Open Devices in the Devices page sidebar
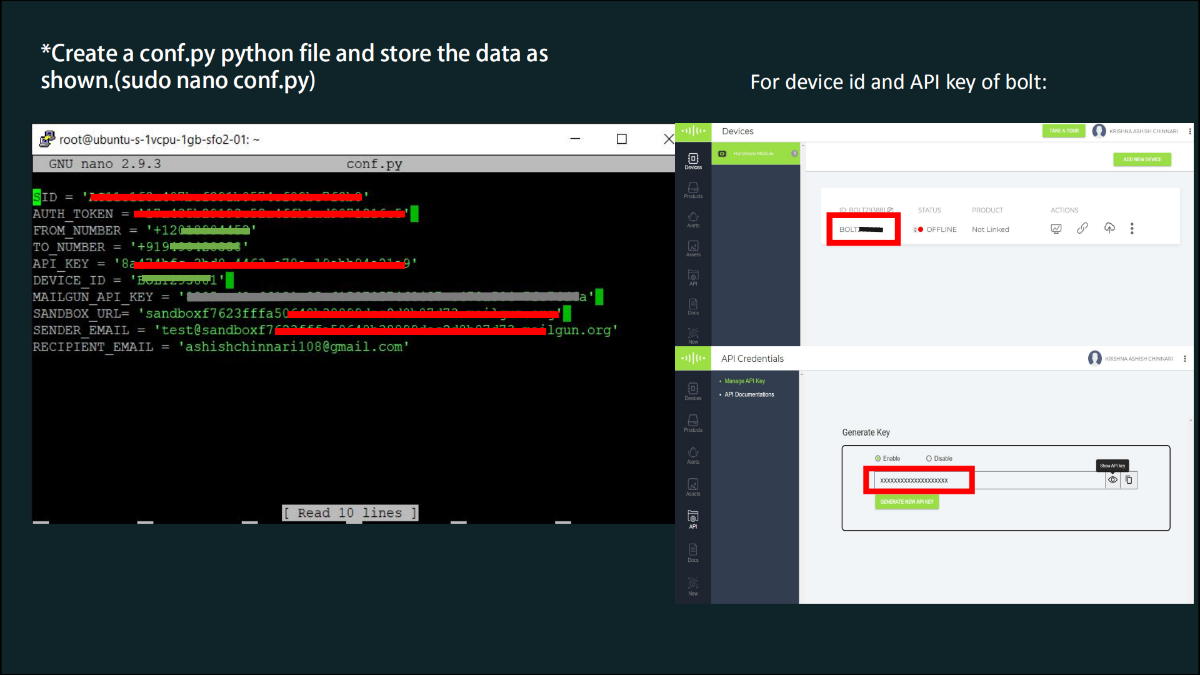Screen dimensions: 1200x675 click(x=693, y=161)
